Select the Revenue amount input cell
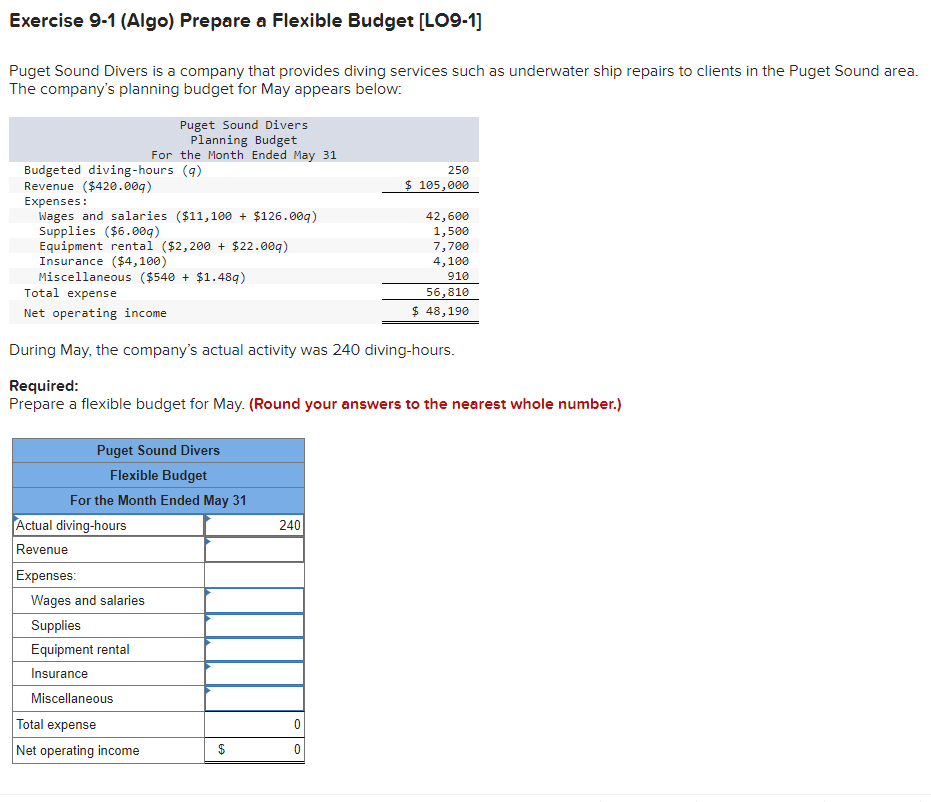Image resolution: width=931 pixels, height=802 pixels. tap(254, 550)
